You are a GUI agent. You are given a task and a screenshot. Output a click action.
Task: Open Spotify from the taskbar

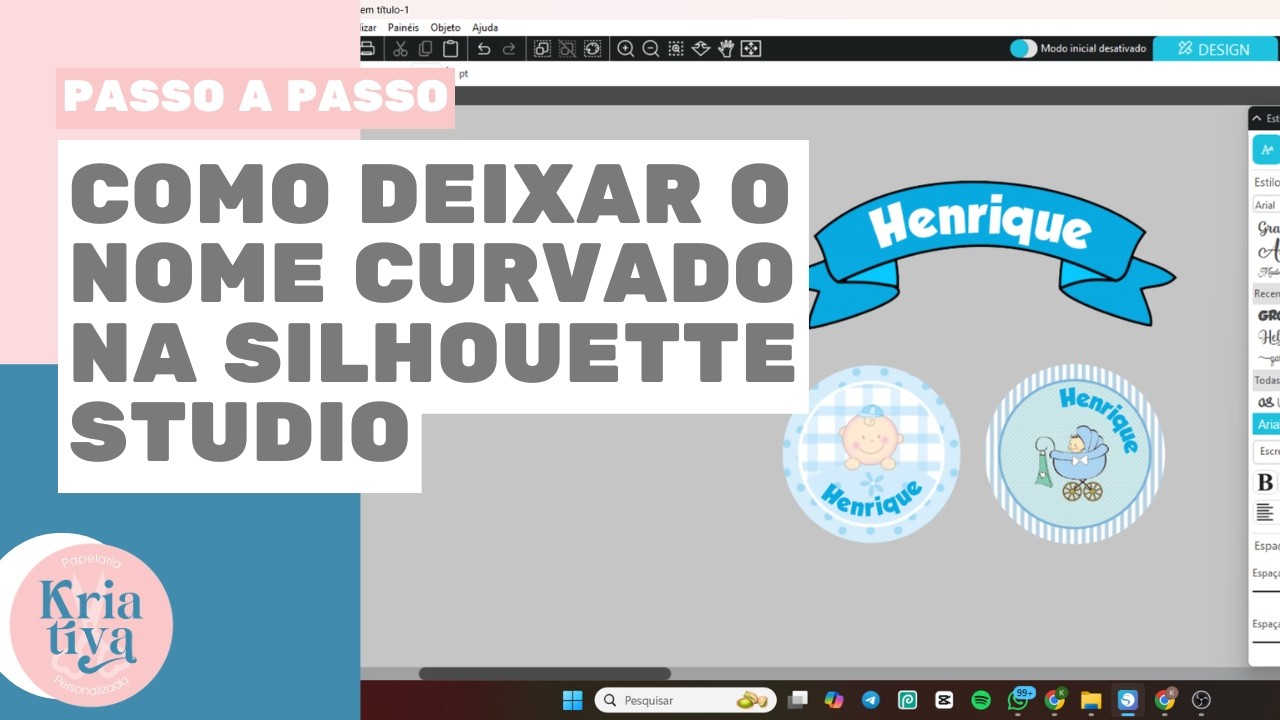tap(981, 700)
